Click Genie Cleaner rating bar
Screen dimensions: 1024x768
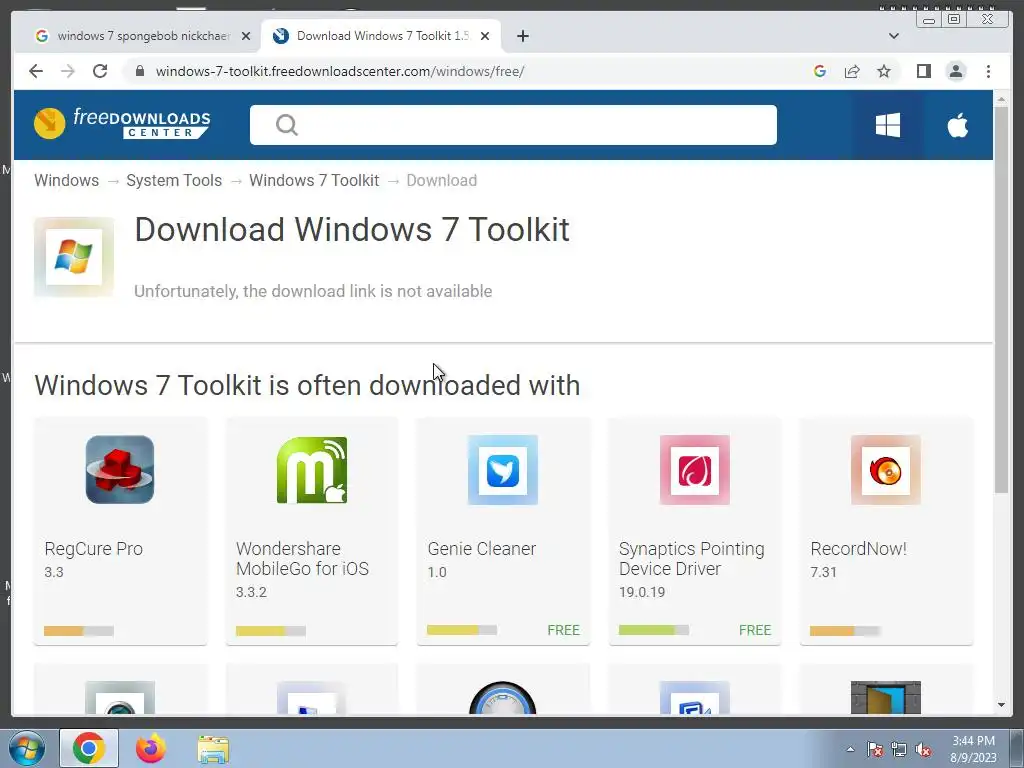pos(462,630)
